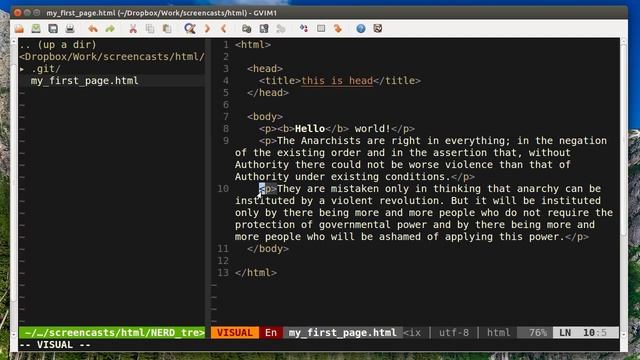Click the Open file toolbar icon
The image size is (640, 360).
[x=19, y=29]
